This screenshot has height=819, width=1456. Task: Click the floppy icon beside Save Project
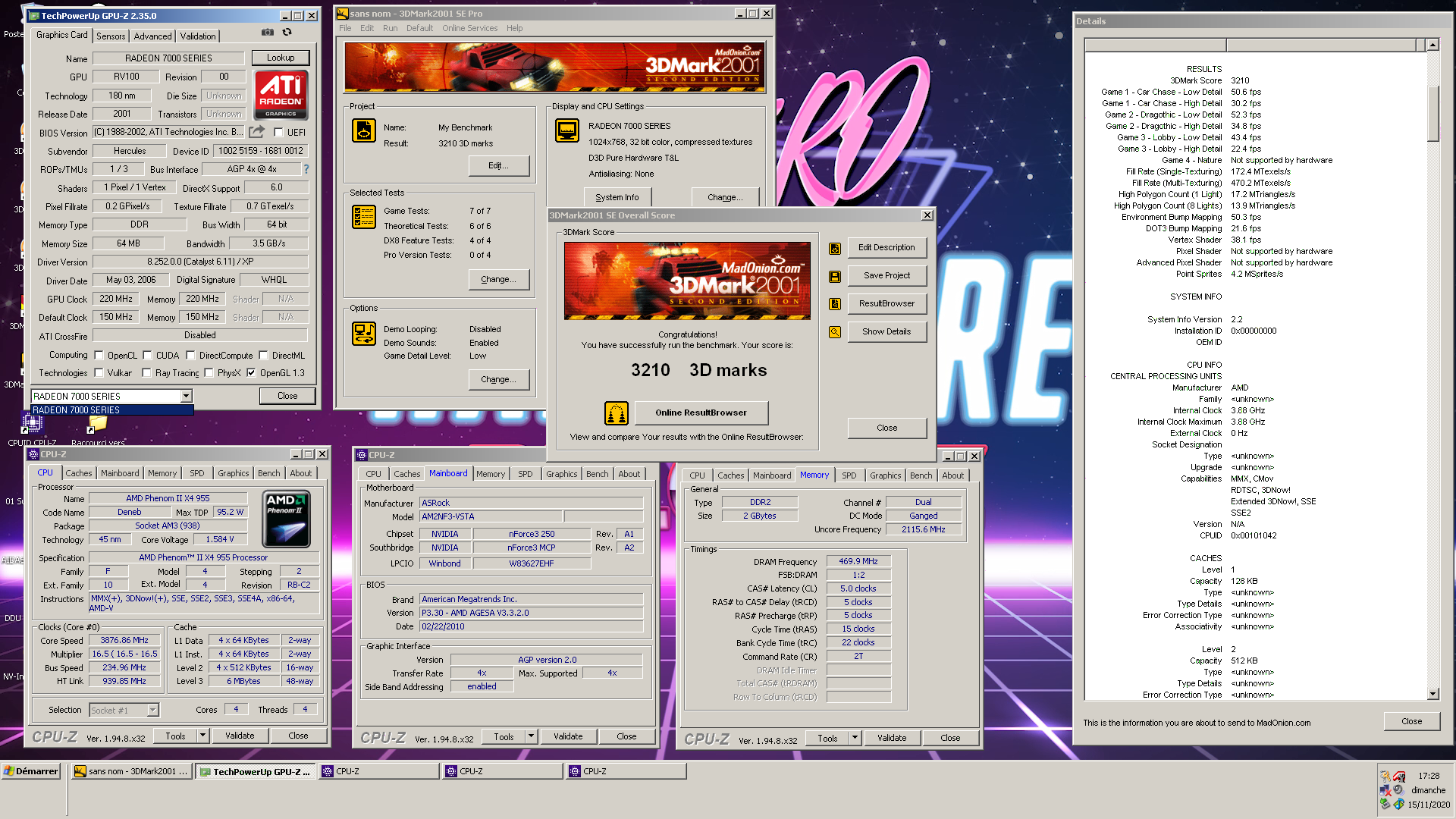click(x=835, y=277)
